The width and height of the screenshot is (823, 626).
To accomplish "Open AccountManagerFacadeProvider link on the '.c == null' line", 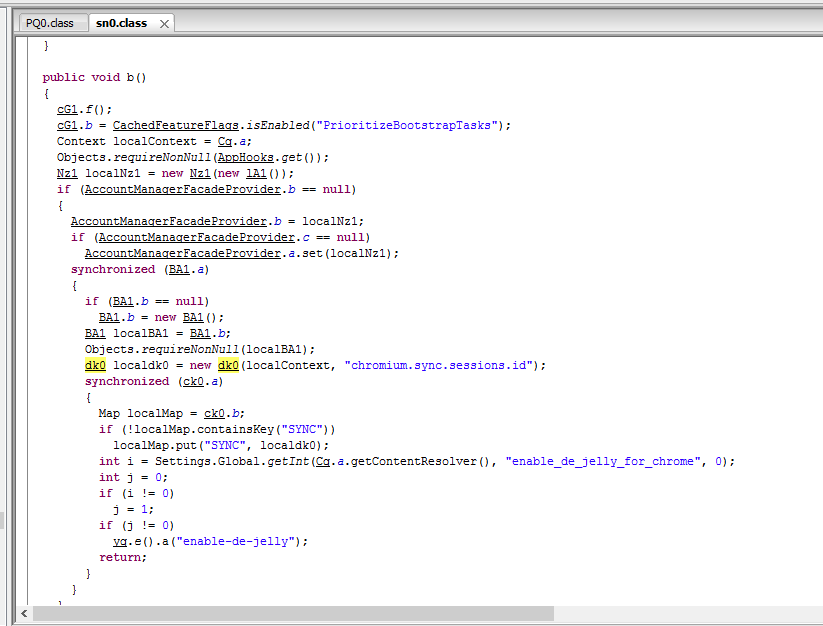I will [197, 238].
